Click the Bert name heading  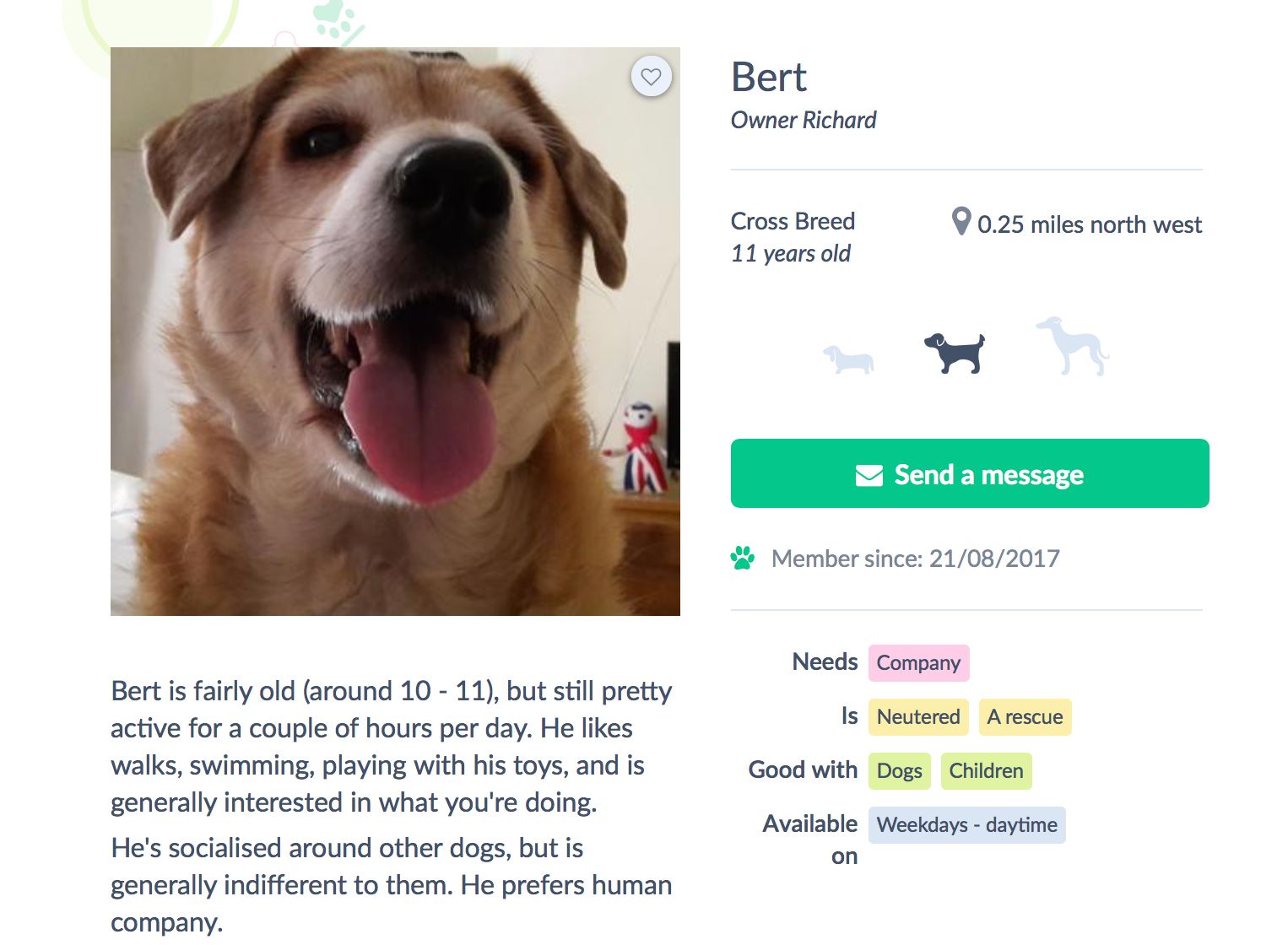[769, 78]
